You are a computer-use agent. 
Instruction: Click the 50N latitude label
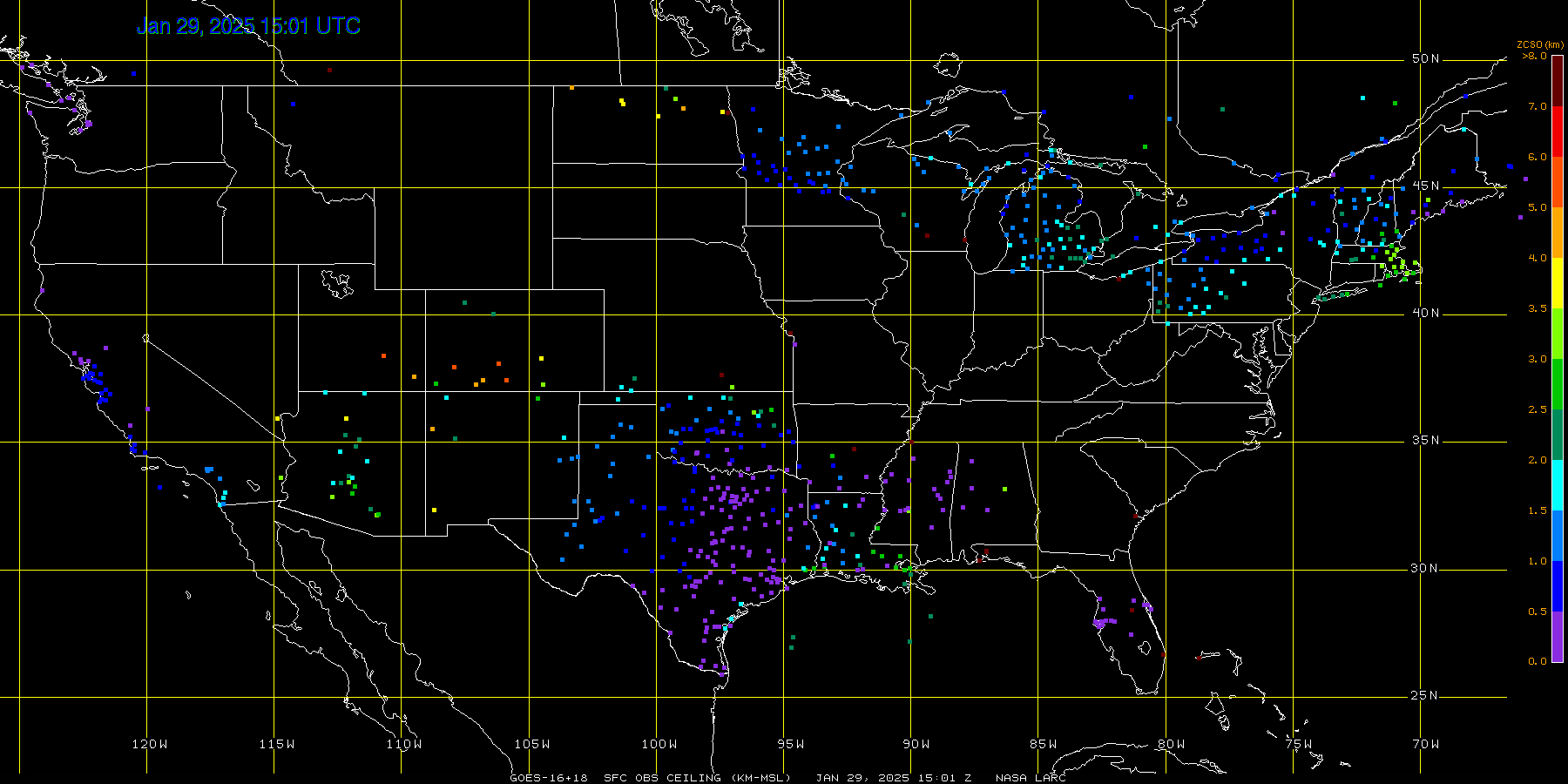tap(1426, 59)
